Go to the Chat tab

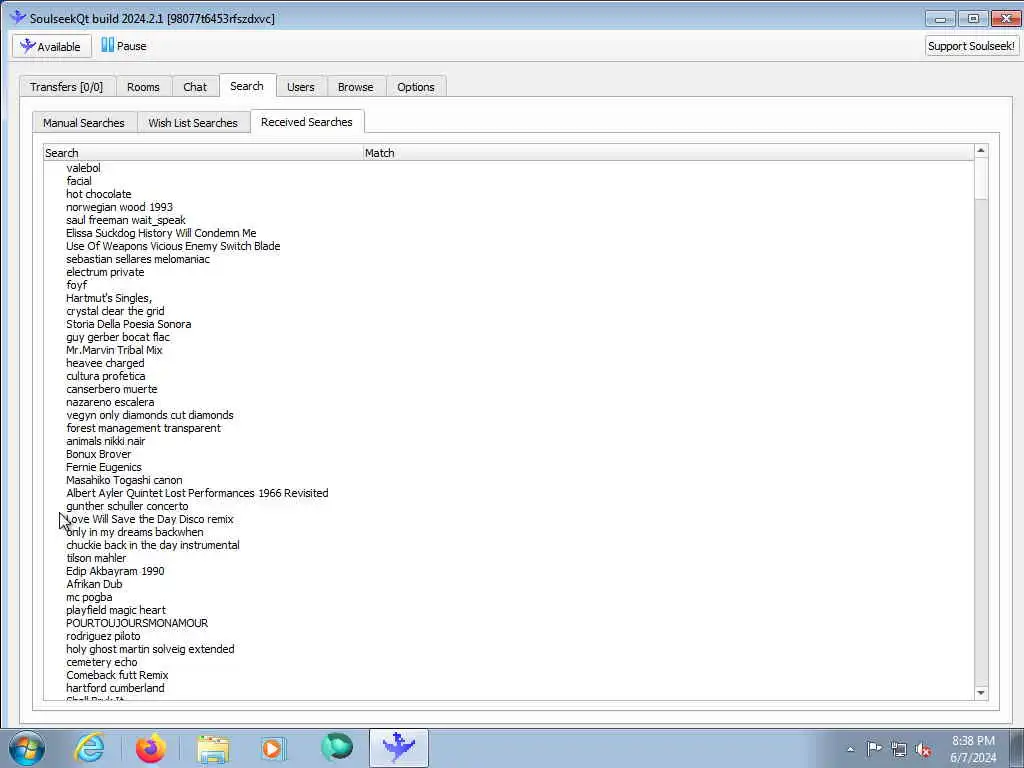click(x=195, y=87)
